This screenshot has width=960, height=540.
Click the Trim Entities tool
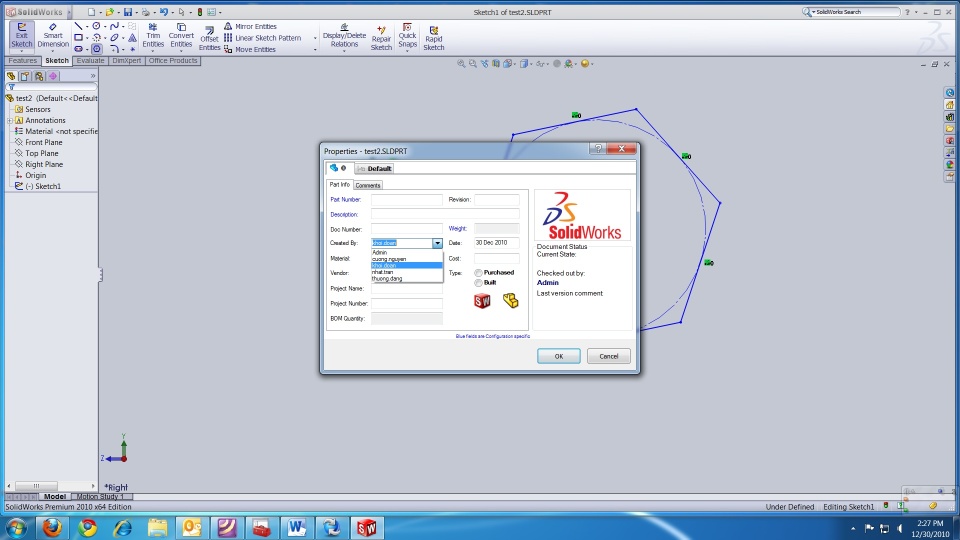[x=153, y=36]
